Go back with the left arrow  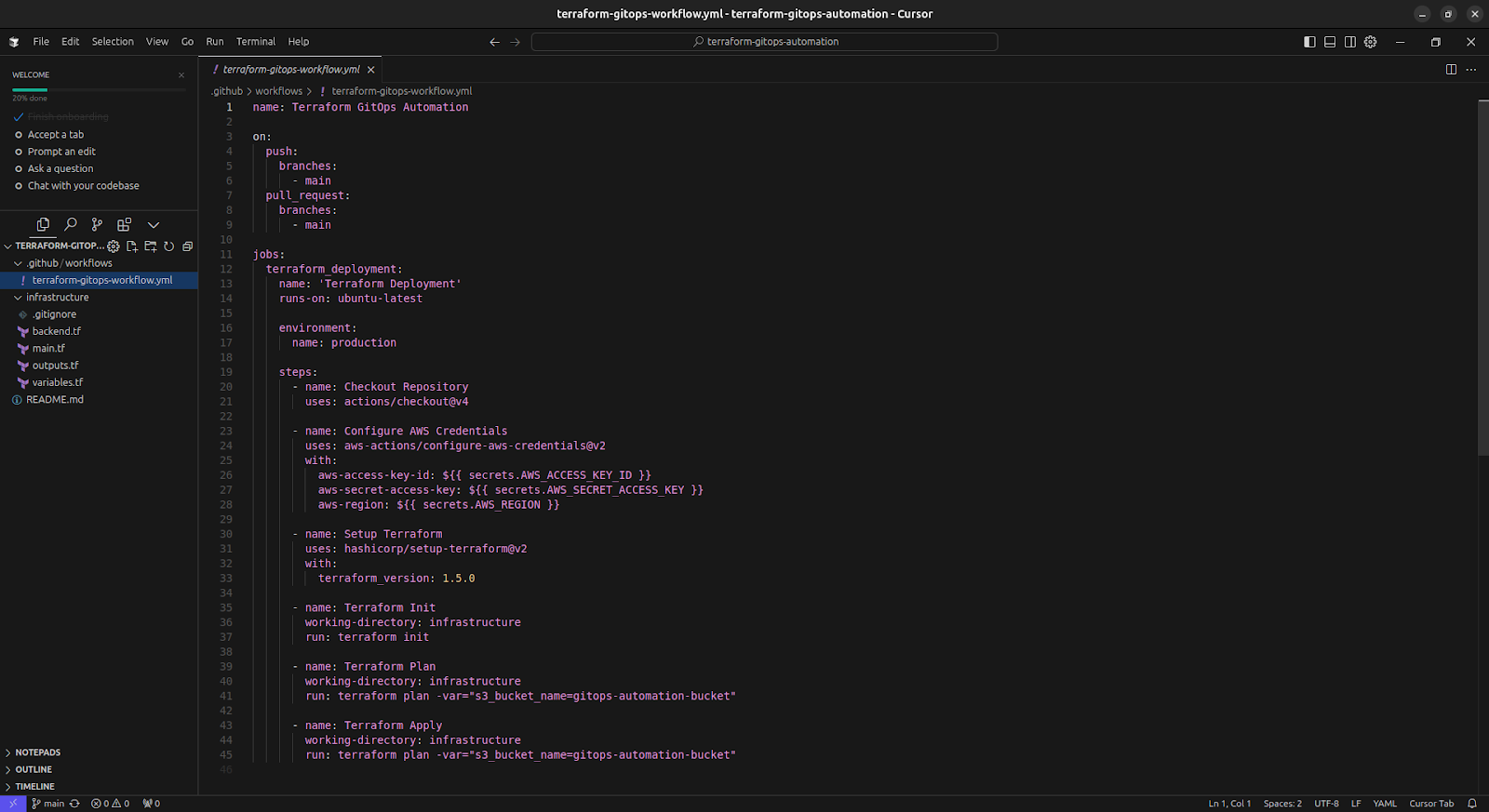click(494, 42)
